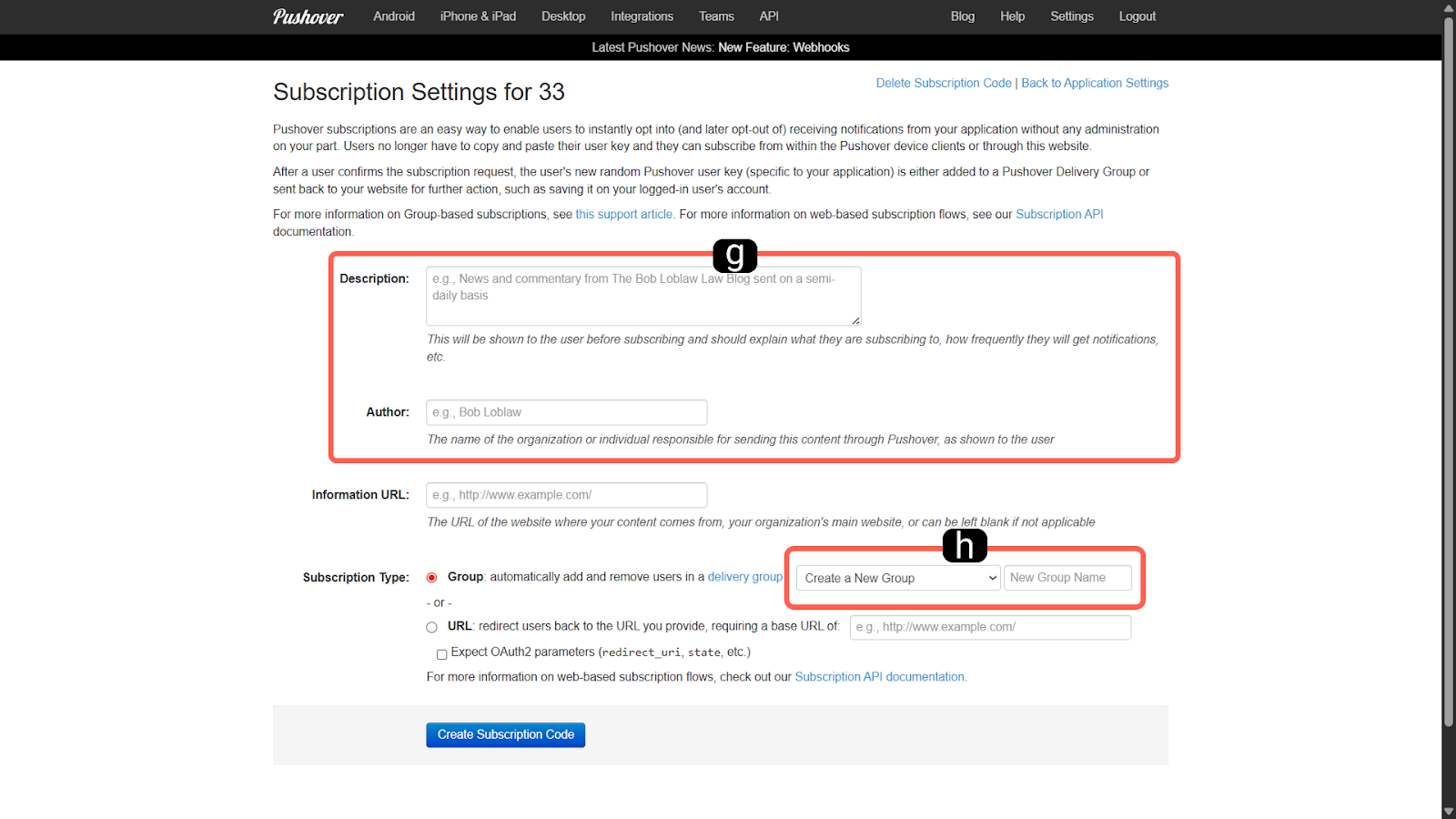Go to iPhone & iPad page
1456x819 pixels.
(478, 16)
